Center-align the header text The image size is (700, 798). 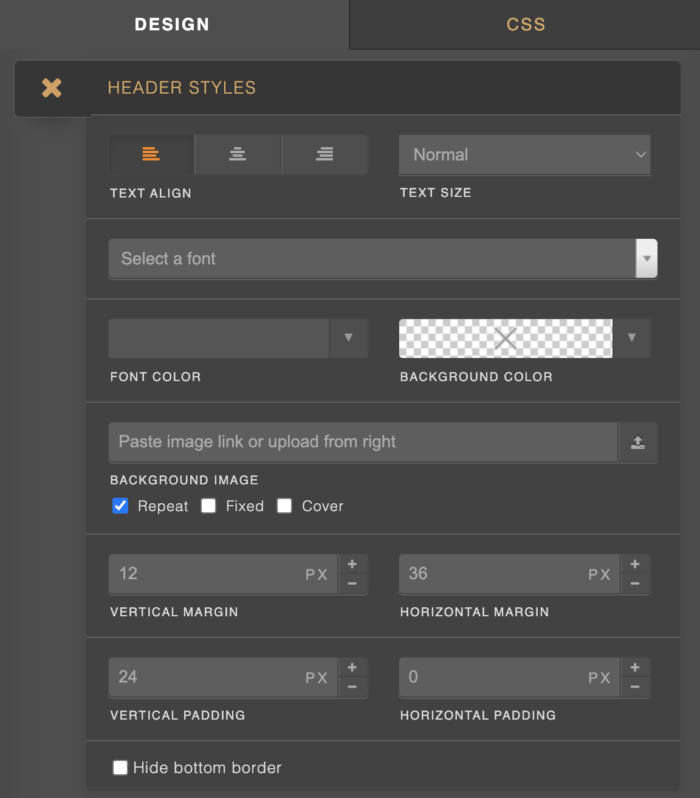[x=238, y=155]
